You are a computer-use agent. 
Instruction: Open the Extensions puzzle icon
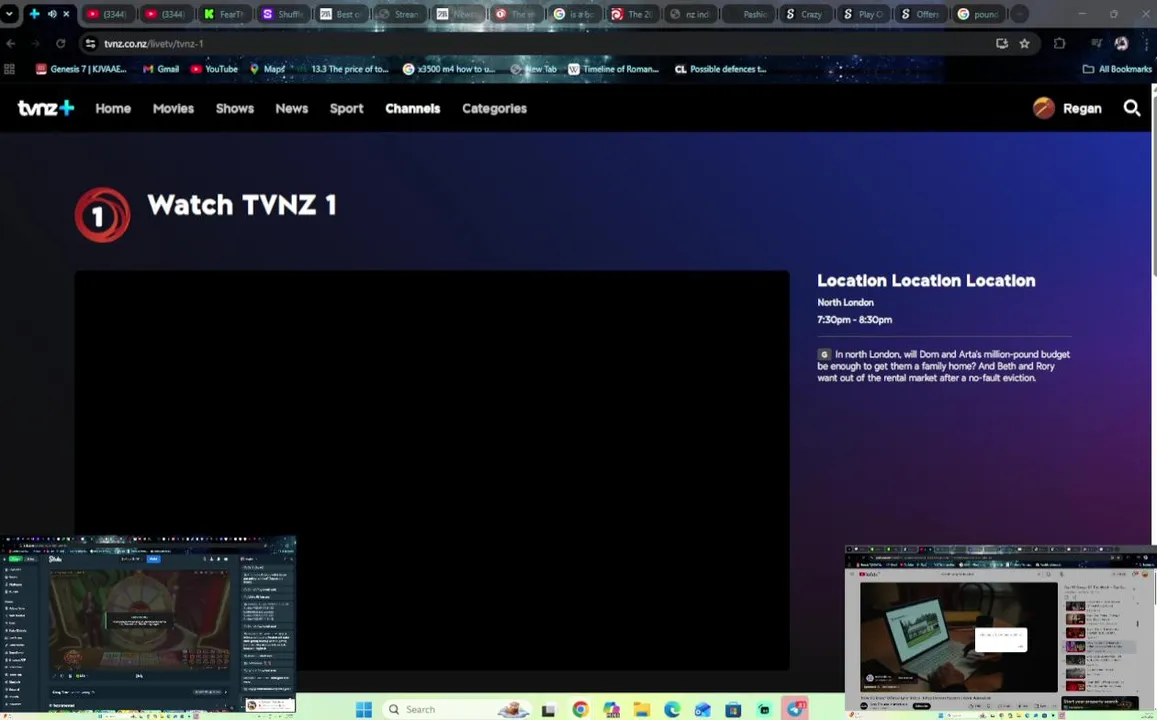(1060, 44)
